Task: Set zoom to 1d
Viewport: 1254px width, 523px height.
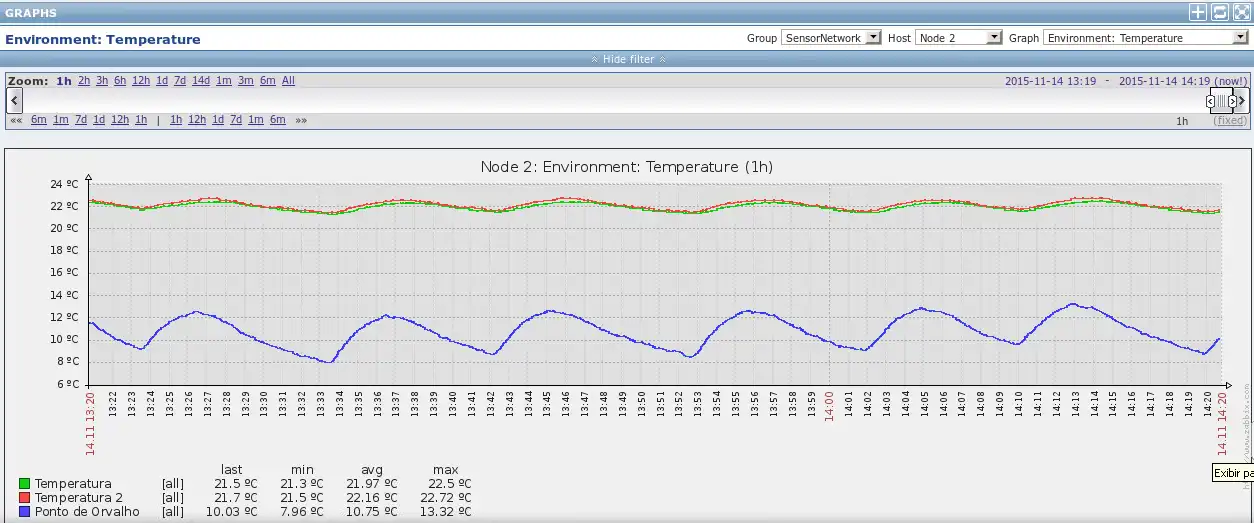Action: 162,81
